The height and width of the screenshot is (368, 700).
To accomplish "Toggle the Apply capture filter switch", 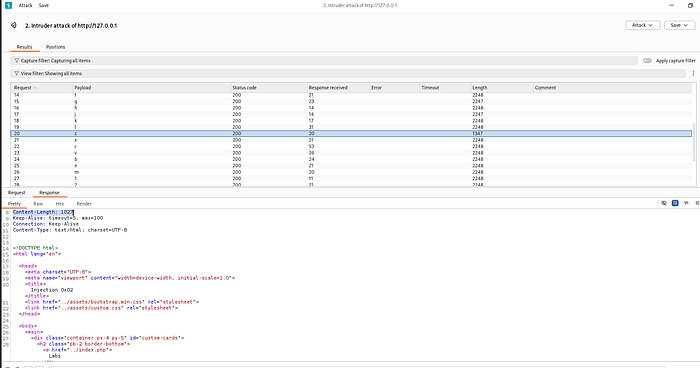I will tap(647, 61).
